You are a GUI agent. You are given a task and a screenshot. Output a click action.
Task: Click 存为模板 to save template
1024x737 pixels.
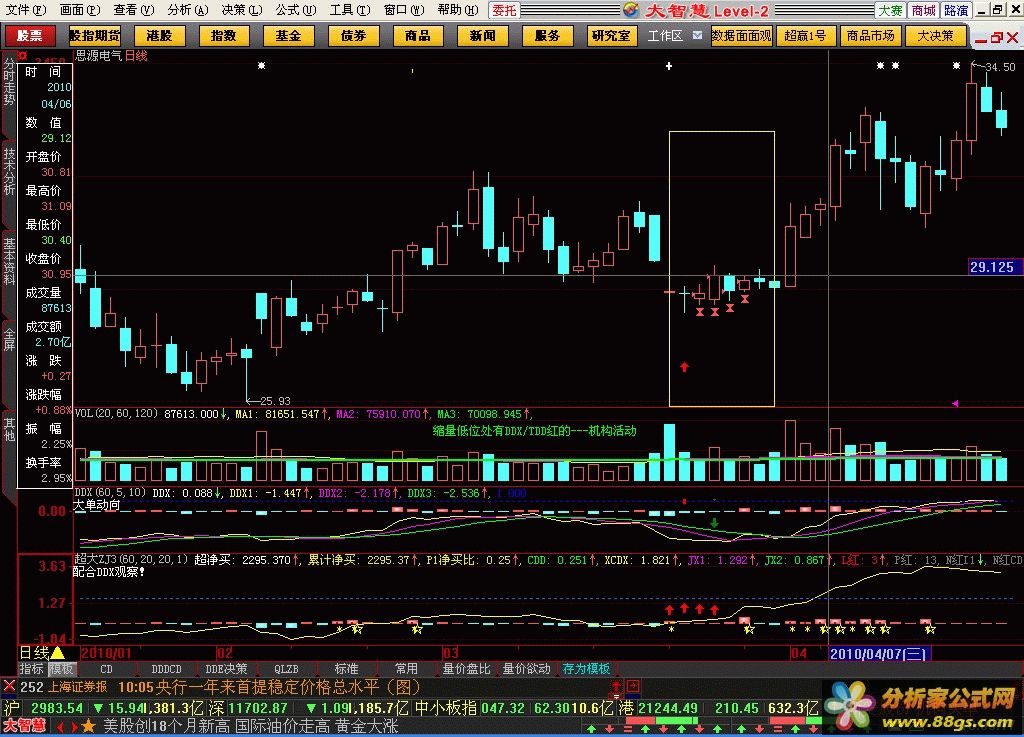[x=586, y=668]
